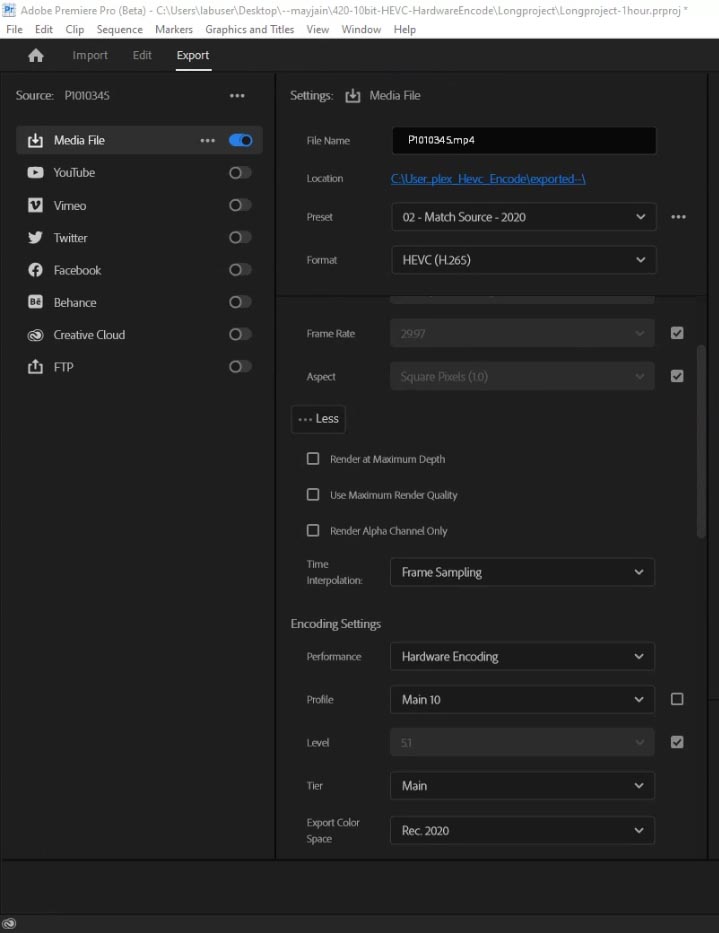Image resolution: width=719 pixels, height=933 pixels.
Task: Open the export Location path link
Action: (x=488, y=179)
